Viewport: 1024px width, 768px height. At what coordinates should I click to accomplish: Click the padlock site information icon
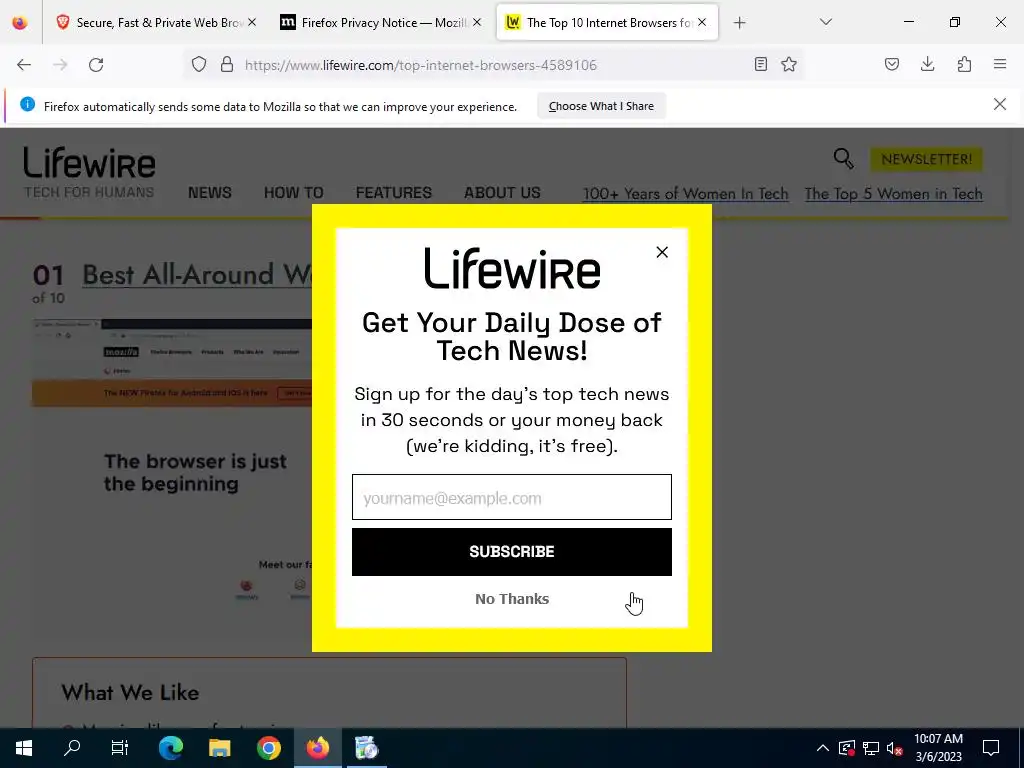coord(227,64)
